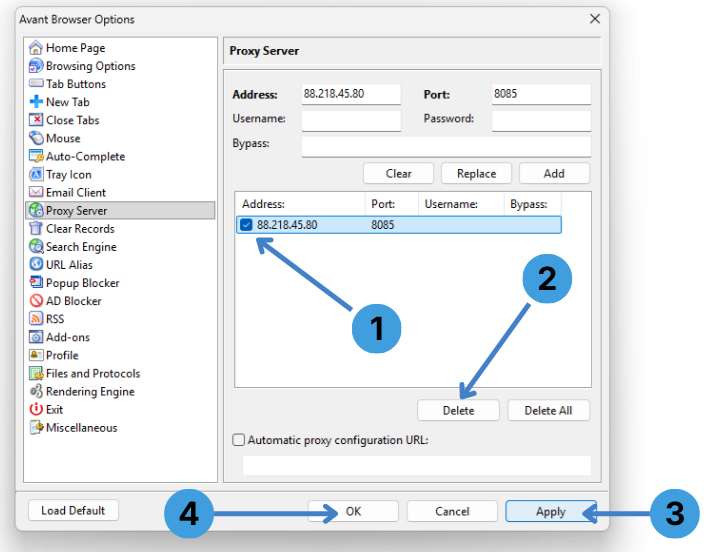706x553 pixels.
Task: Click the Cancel button
Action: click(x=452, y=511)
